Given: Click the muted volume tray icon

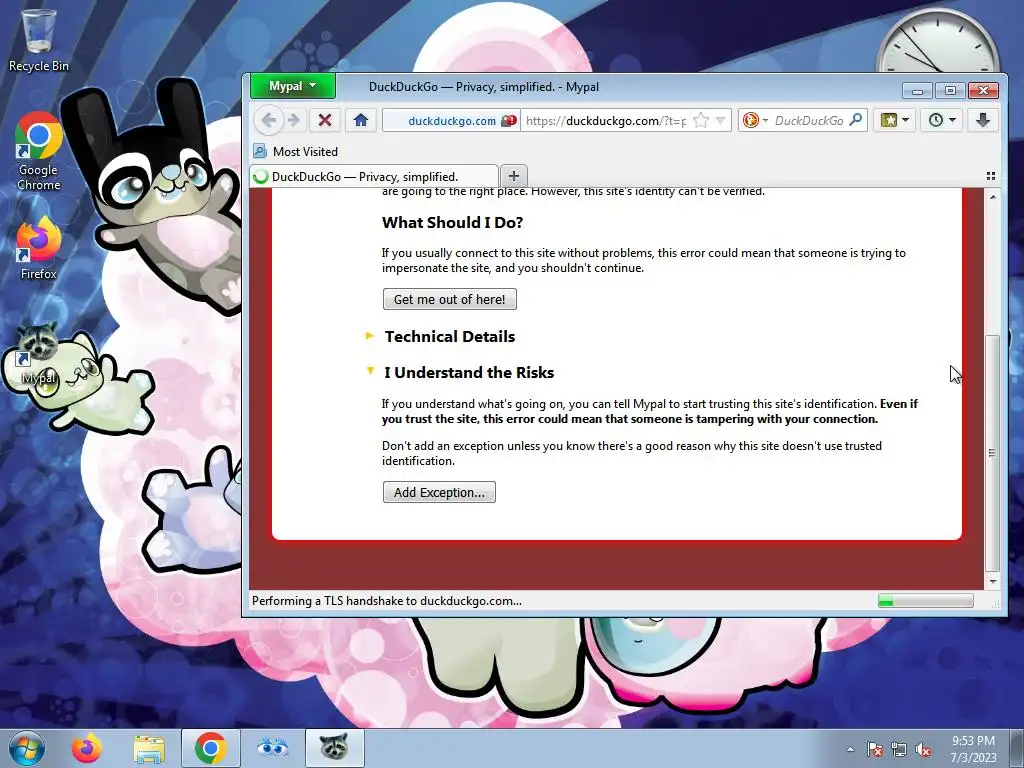Looking at the screenshot, I should (x=923, y=749).
